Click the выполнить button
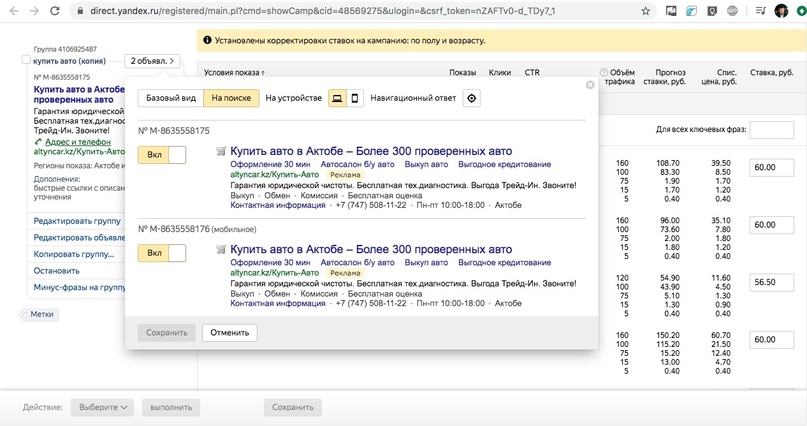Viewport: 807px width, 426px height. pyautogui.click(x=171, y=407)
